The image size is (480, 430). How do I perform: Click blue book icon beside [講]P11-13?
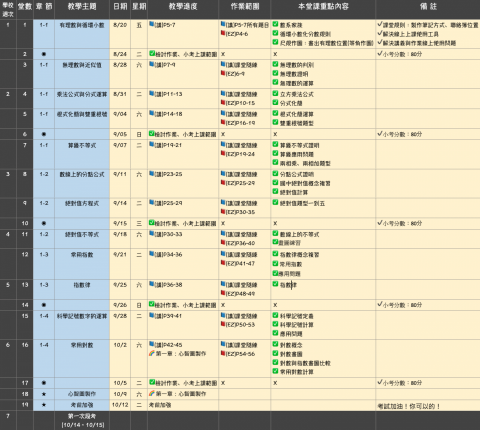click(152, 93)
